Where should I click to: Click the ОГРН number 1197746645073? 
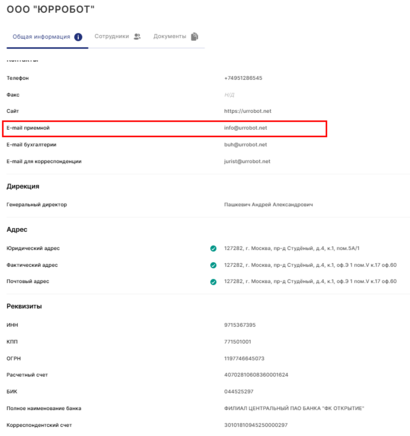[244, 358]
